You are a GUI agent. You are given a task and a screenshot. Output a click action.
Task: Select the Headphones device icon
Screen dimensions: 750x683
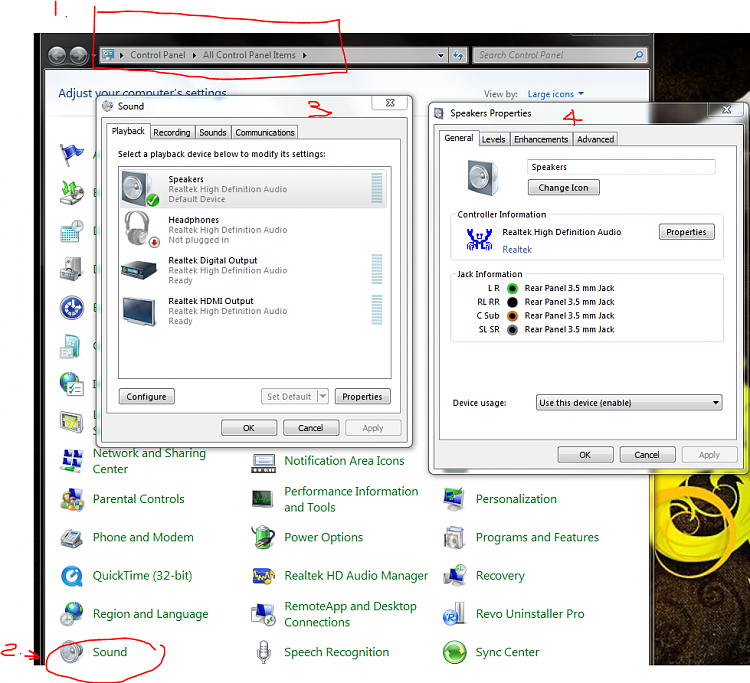(142, 230)
